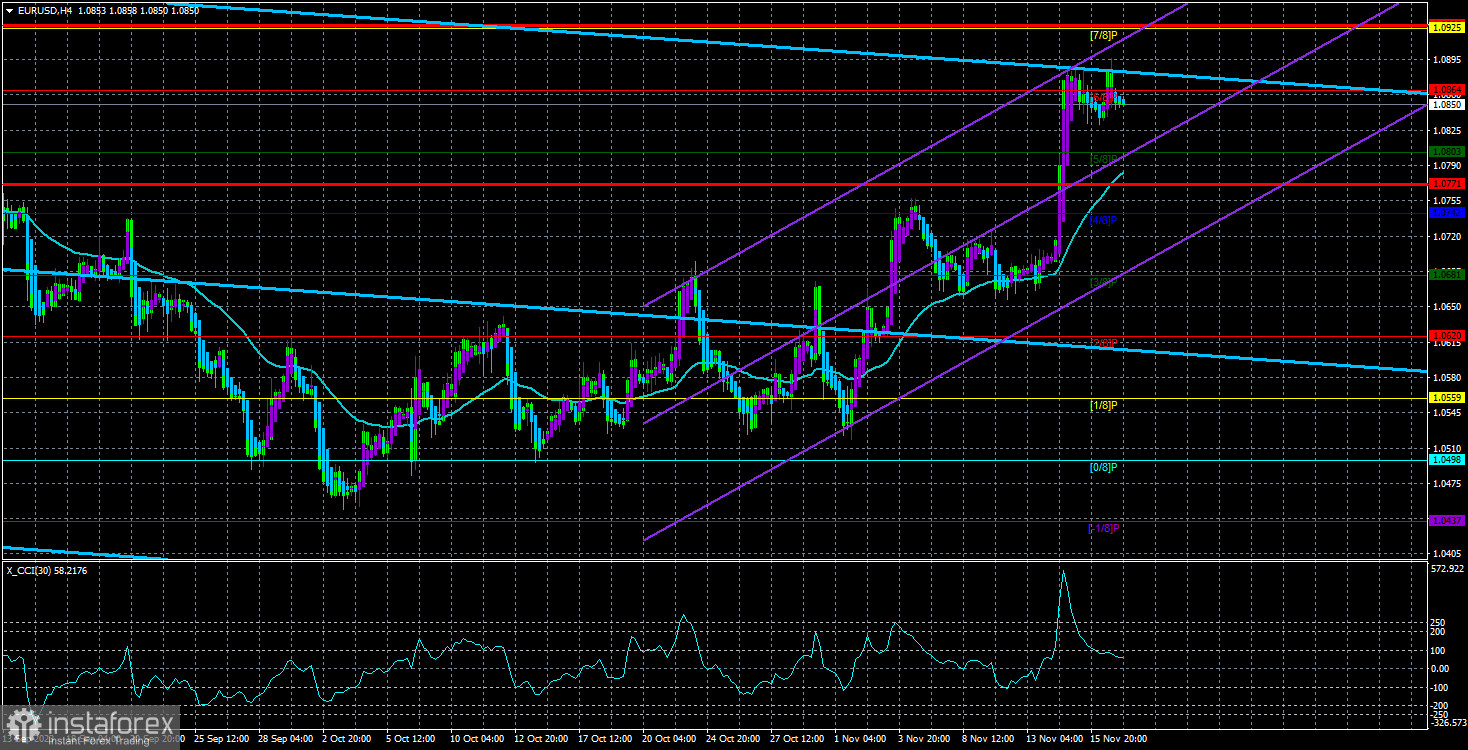Click the 20 Oct 04:00 time axis label
1468x750 pixels.
671,739
